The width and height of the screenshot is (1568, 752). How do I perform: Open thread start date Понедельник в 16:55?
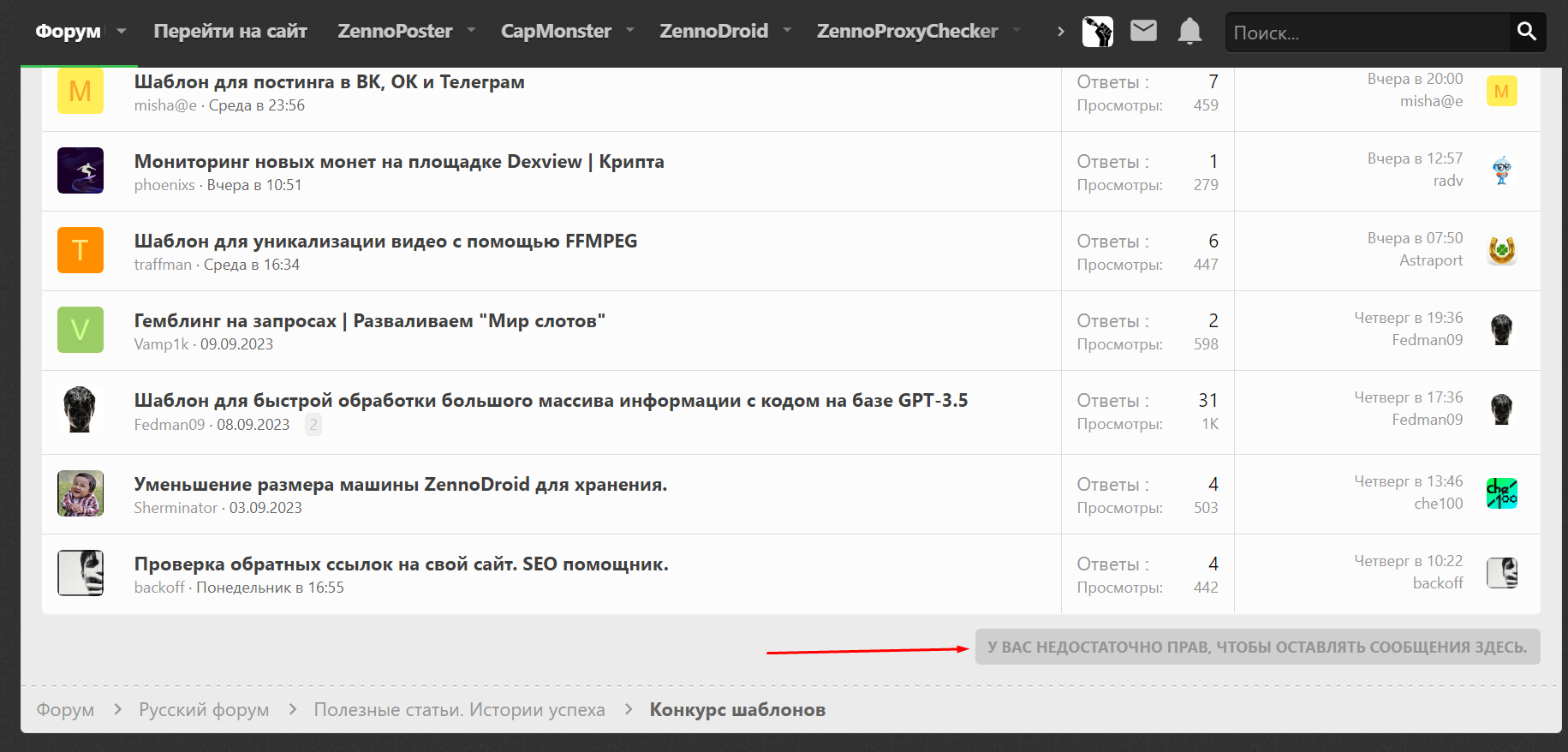[x=270, y=588]
